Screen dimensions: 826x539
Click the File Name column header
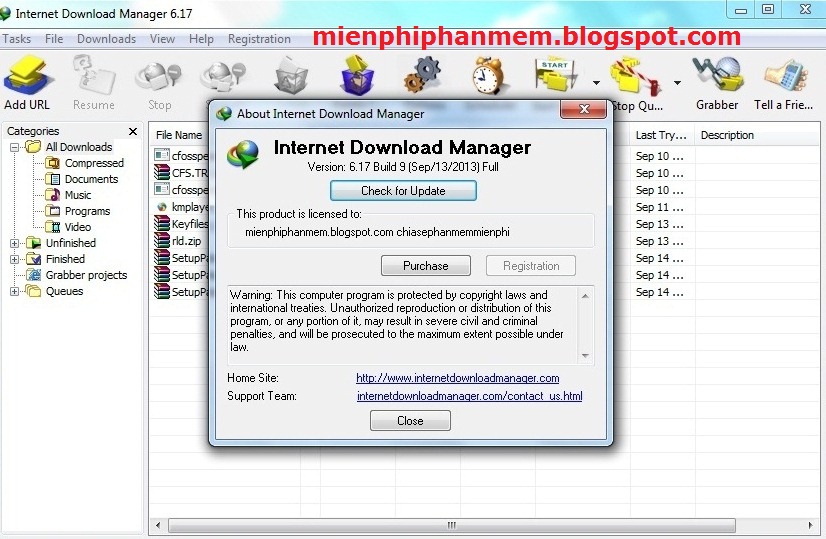(x=179, y=135)
